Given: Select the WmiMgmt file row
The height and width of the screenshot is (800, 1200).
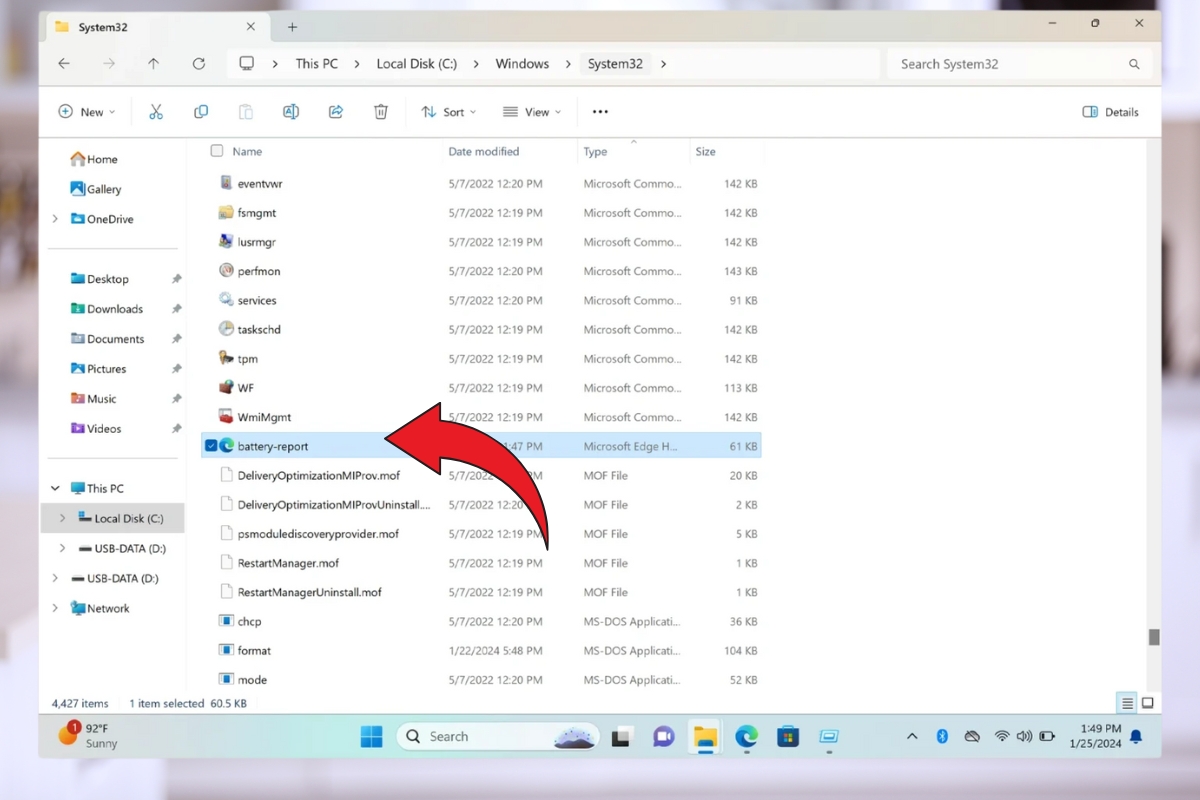Looking at the screenshot, I should coord(481,417).
